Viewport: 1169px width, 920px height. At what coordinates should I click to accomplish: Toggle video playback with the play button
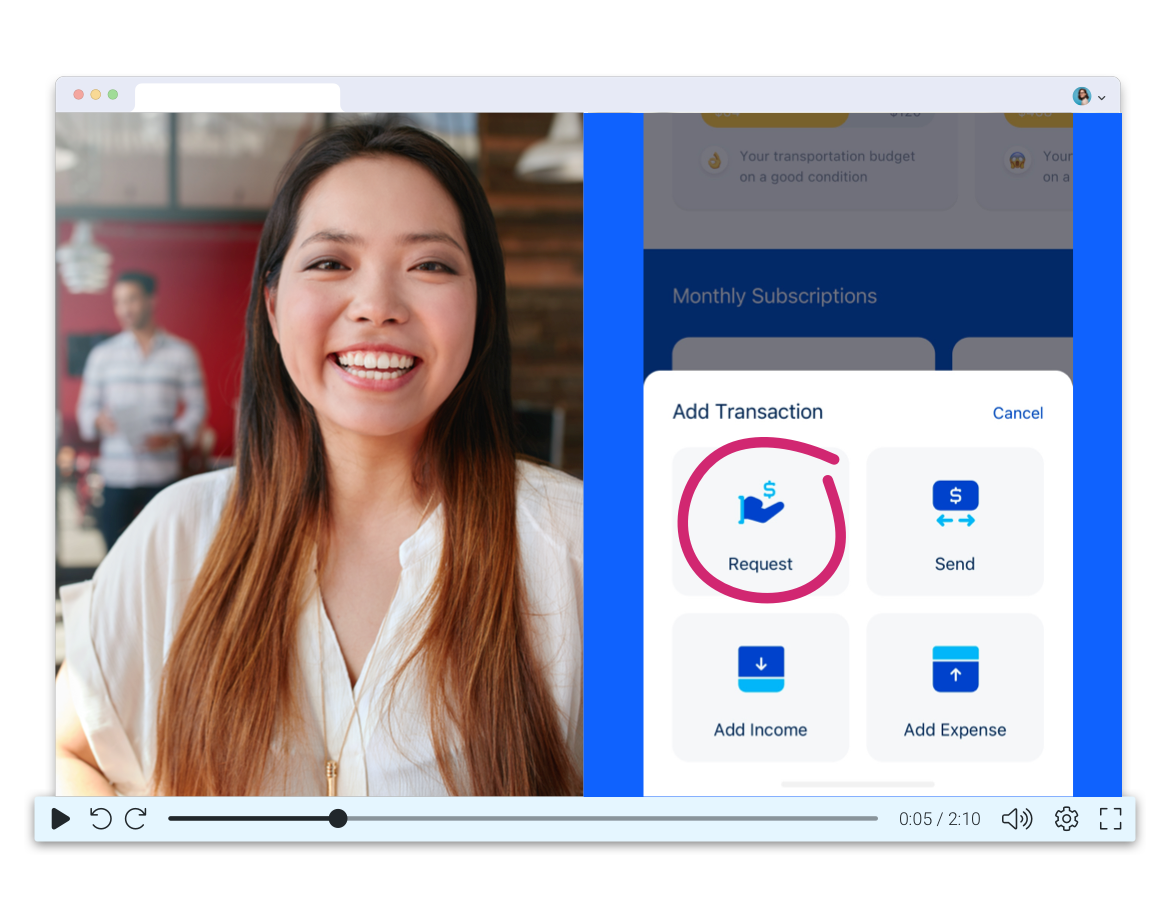60,819
